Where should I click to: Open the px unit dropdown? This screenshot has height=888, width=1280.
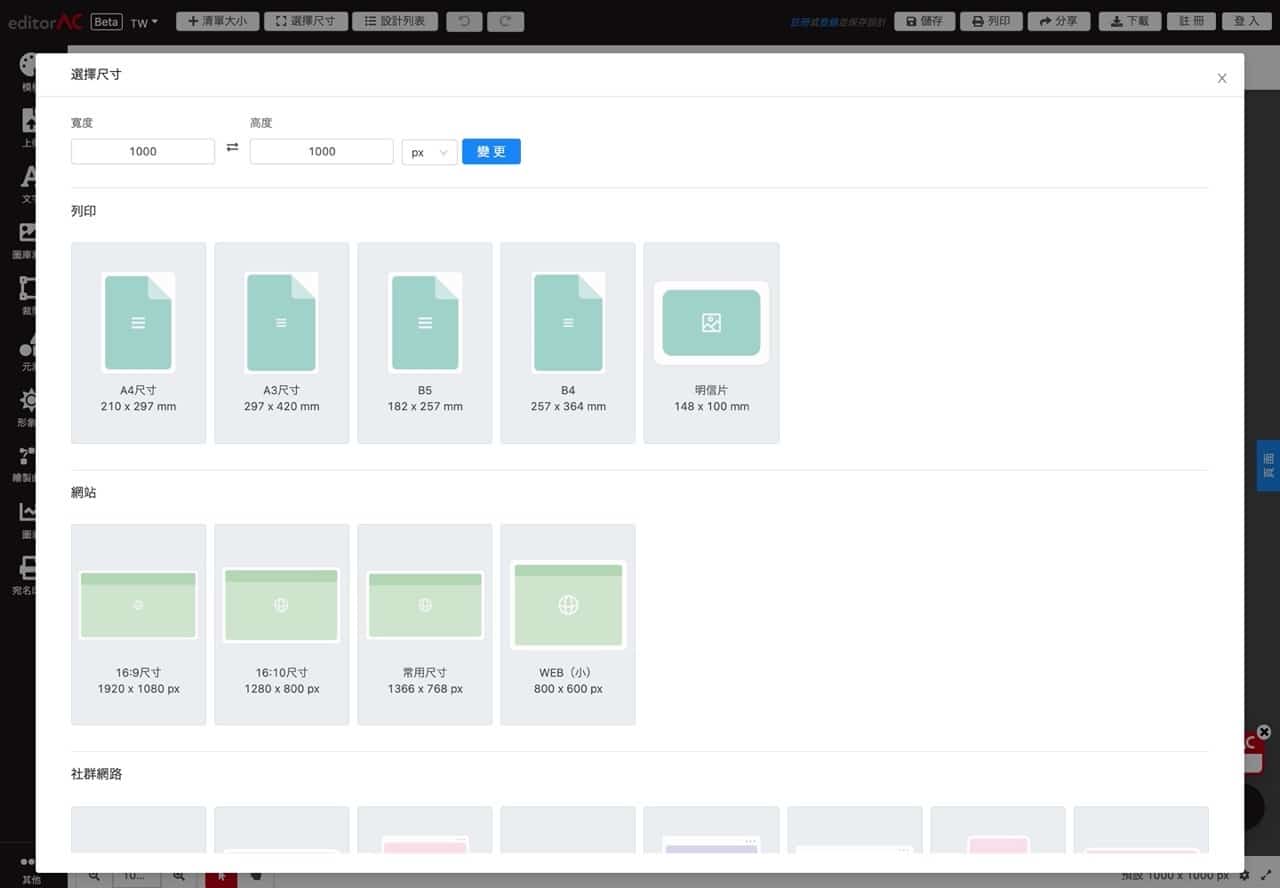430,152
